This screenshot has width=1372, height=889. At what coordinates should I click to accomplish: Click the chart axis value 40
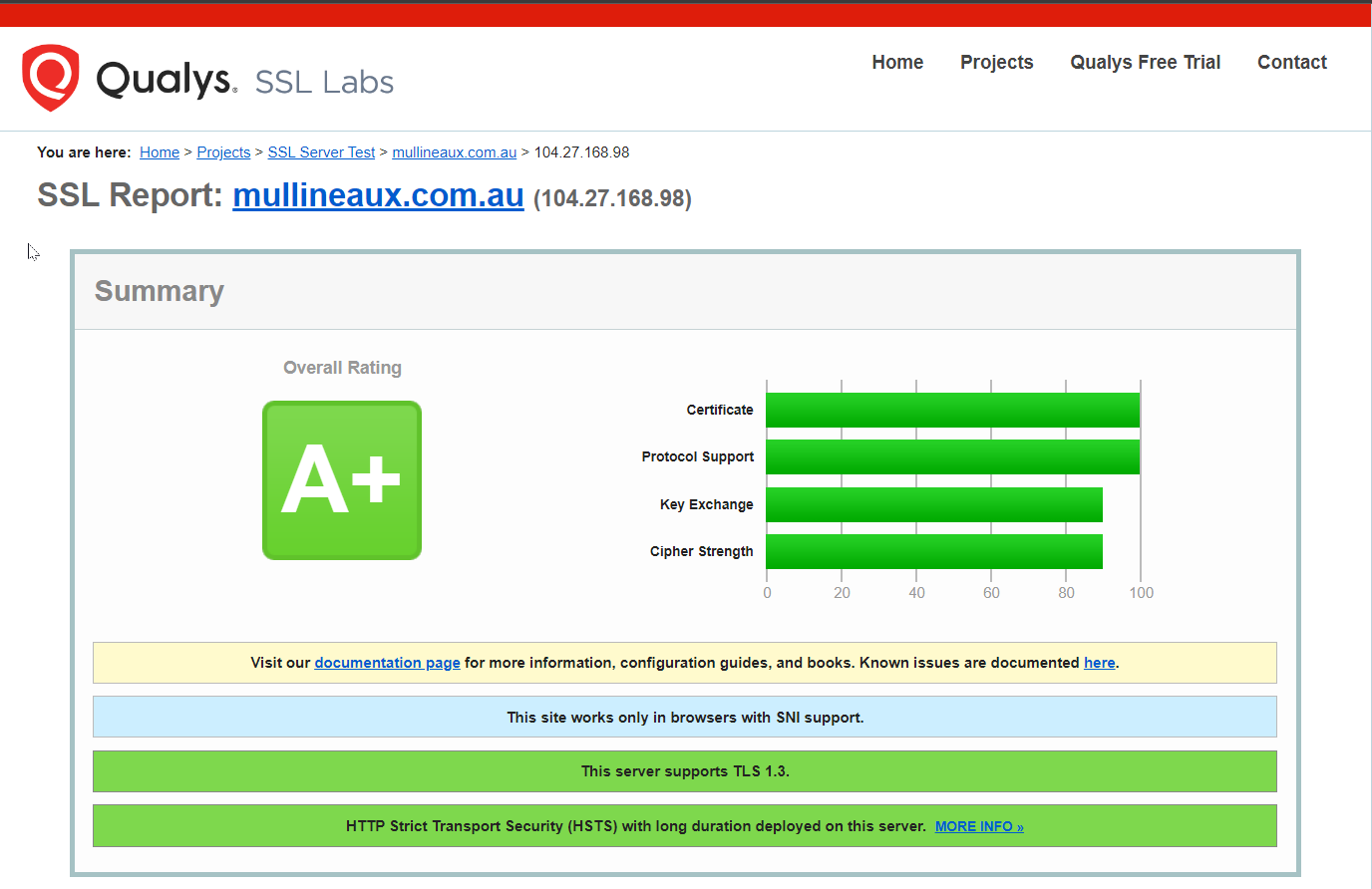click(916, 593)
